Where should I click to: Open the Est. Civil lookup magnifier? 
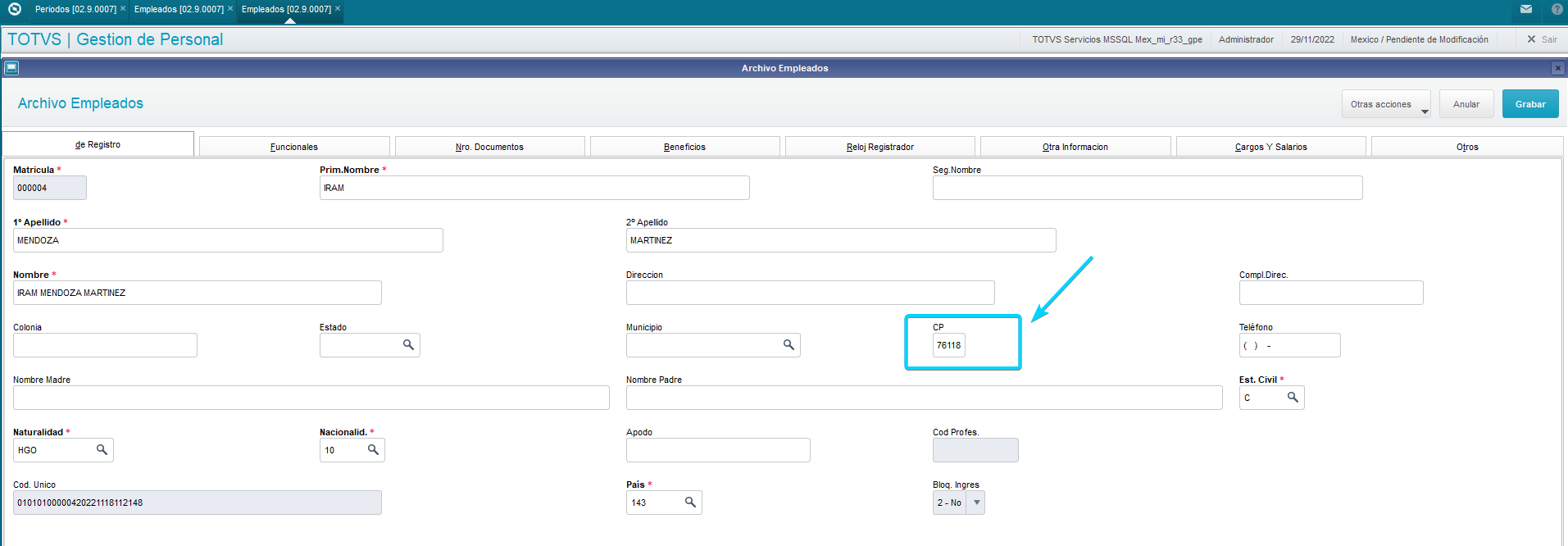point(1293,398)
